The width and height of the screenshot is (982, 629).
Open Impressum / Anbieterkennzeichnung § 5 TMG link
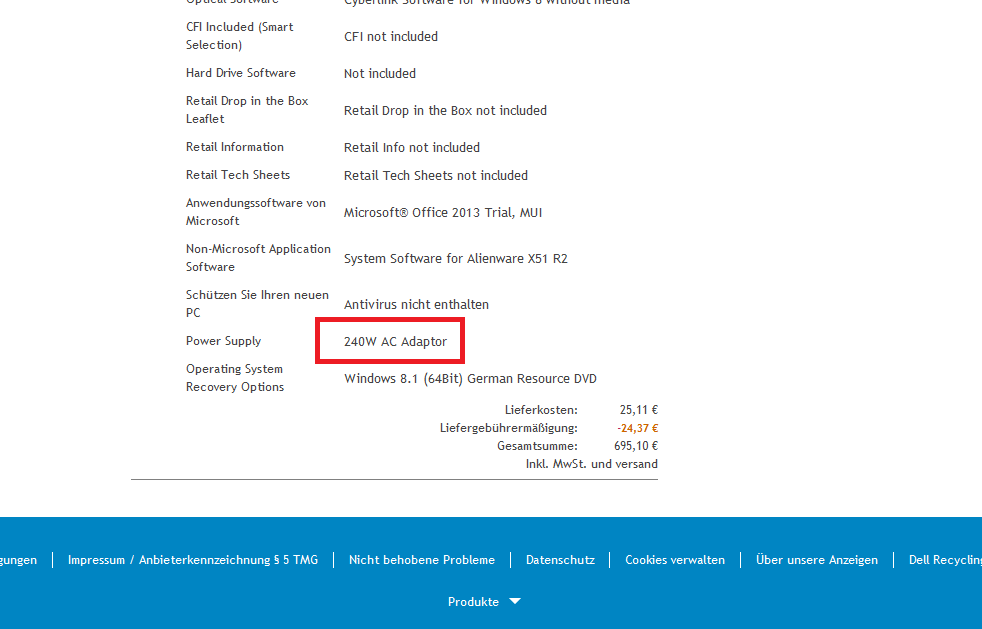[193, 560]
